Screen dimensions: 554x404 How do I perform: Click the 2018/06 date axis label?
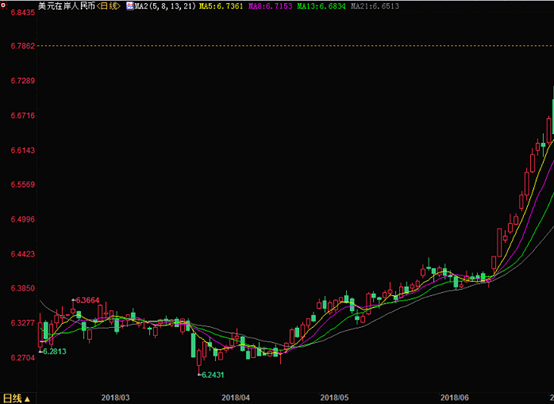point(455,398)
